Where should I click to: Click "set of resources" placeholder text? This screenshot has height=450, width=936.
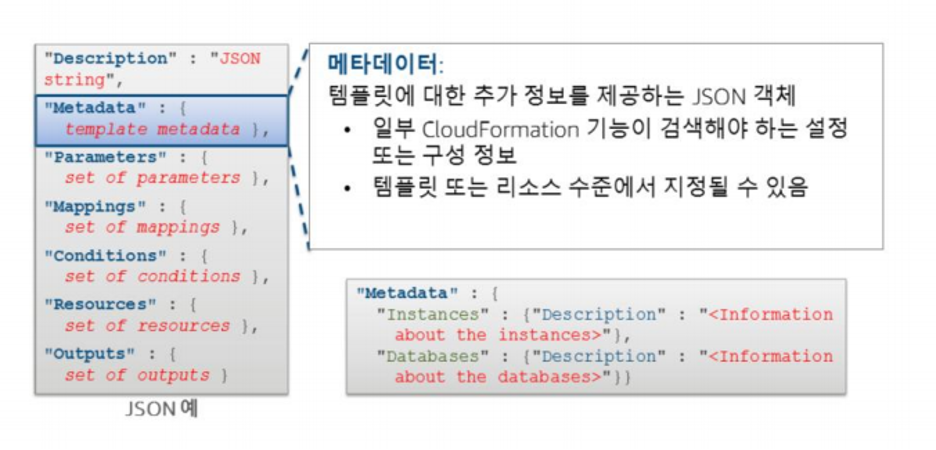tap(147, 326)
